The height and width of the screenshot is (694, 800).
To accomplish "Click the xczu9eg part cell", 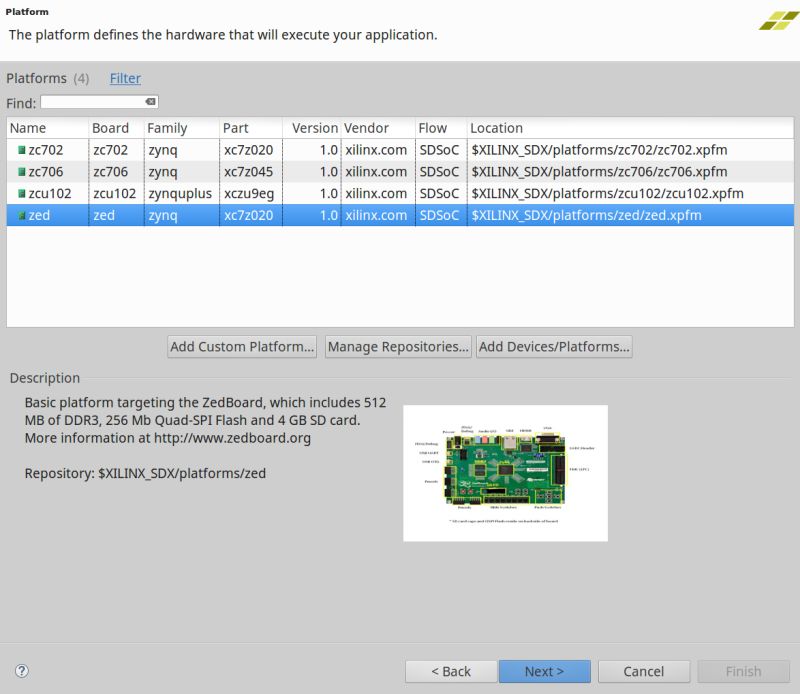I will pos(249,194).
